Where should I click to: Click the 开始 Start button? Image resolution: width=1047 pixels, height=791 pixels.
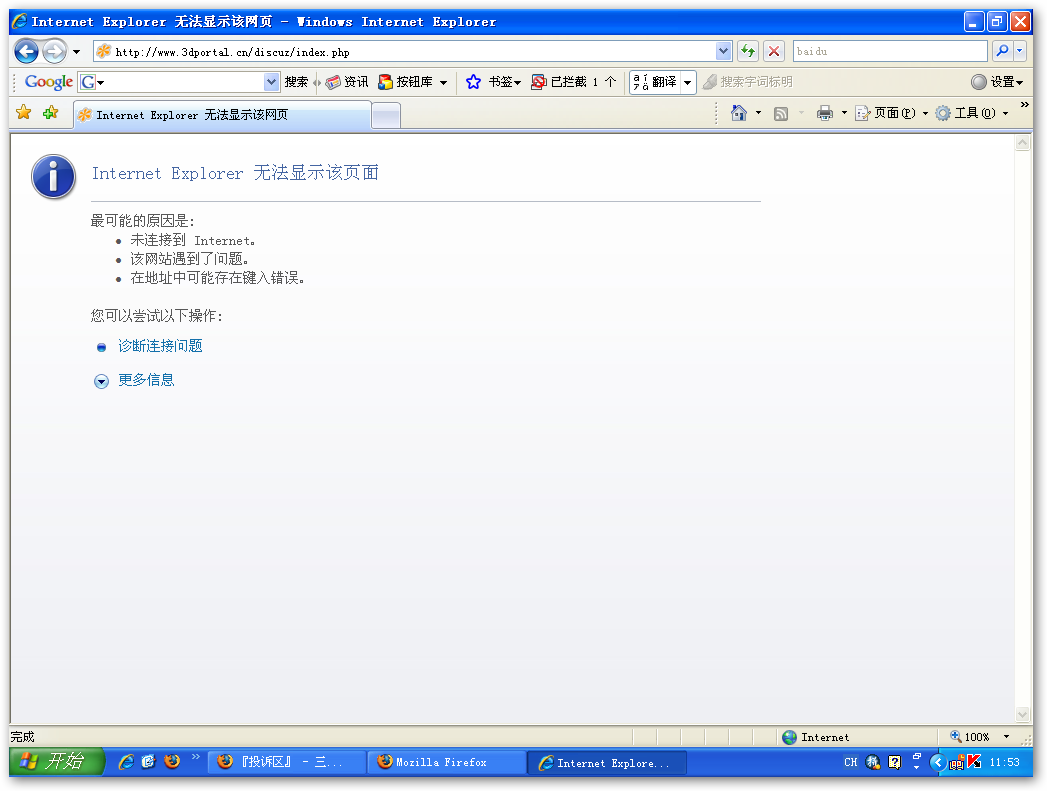click(57, 762)
